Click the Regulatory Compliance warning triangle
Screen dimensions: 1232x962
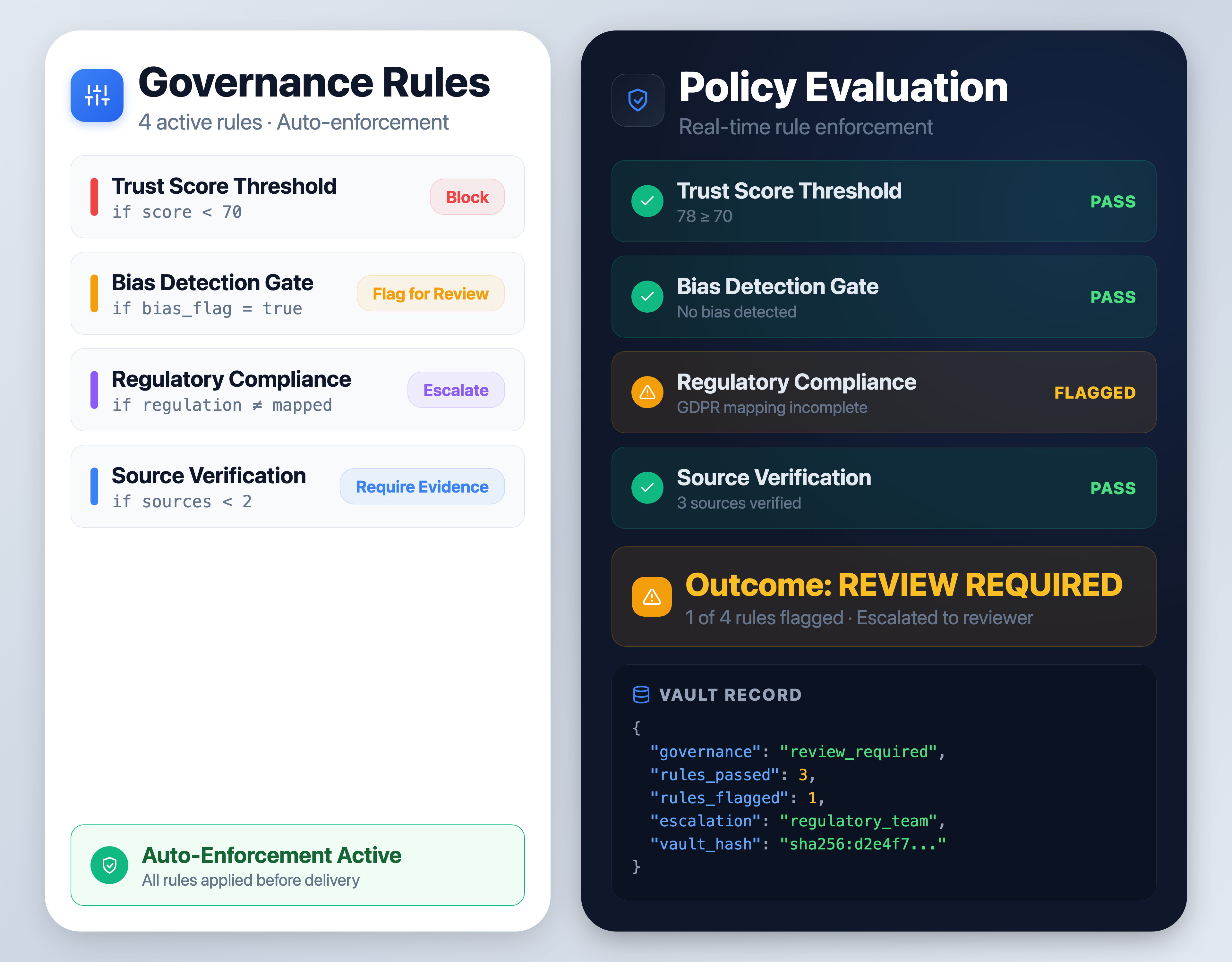coord(647,392)
